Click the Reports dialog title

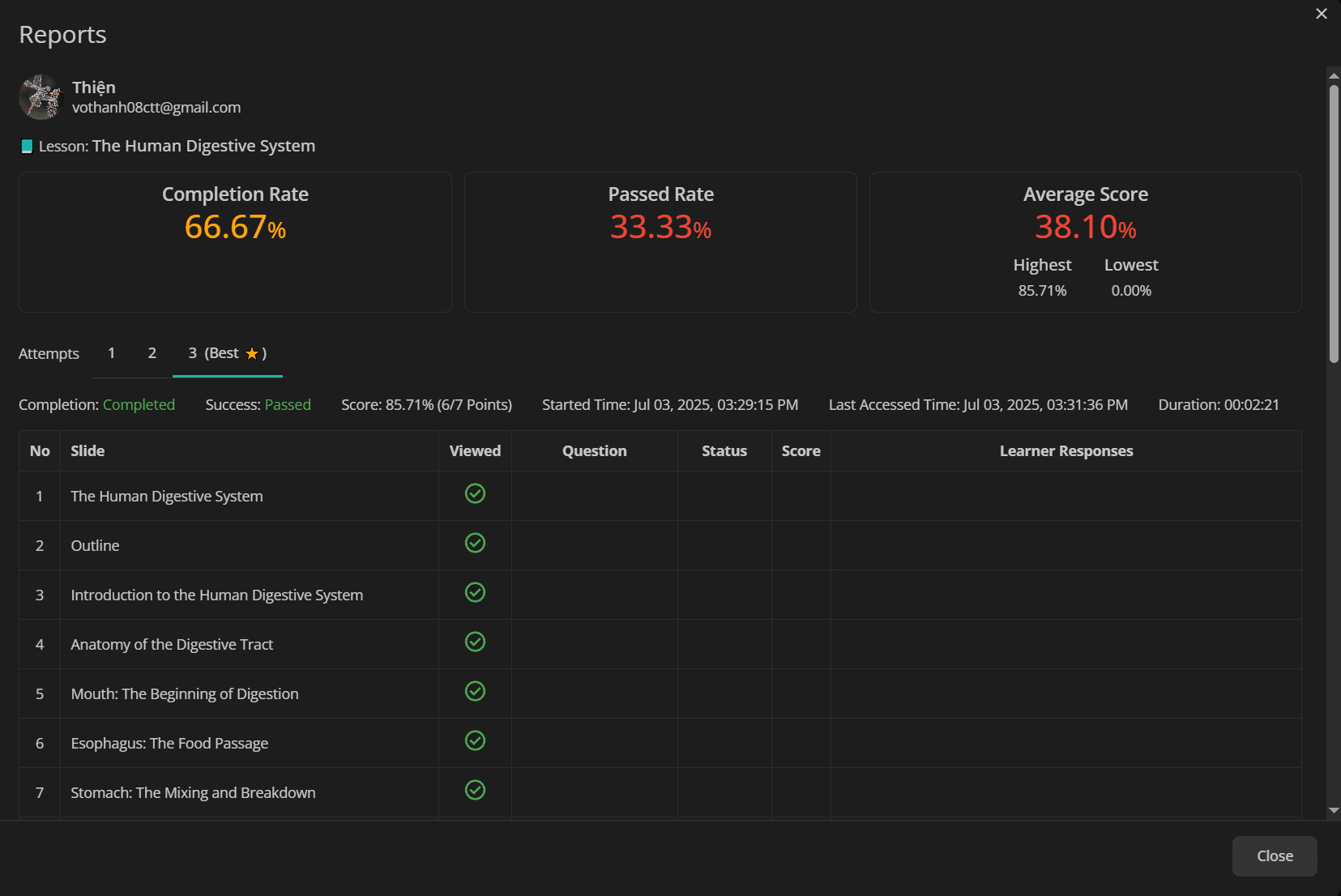point(62,35)
